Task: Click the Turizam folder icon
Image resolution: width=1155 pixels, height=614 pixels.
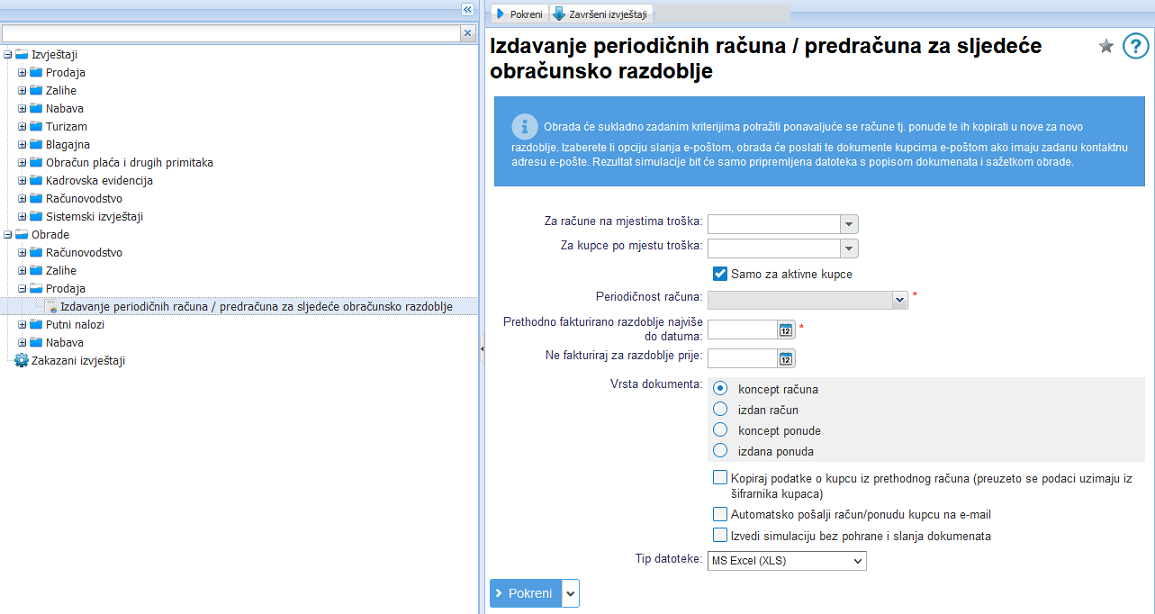Action: 36,127
